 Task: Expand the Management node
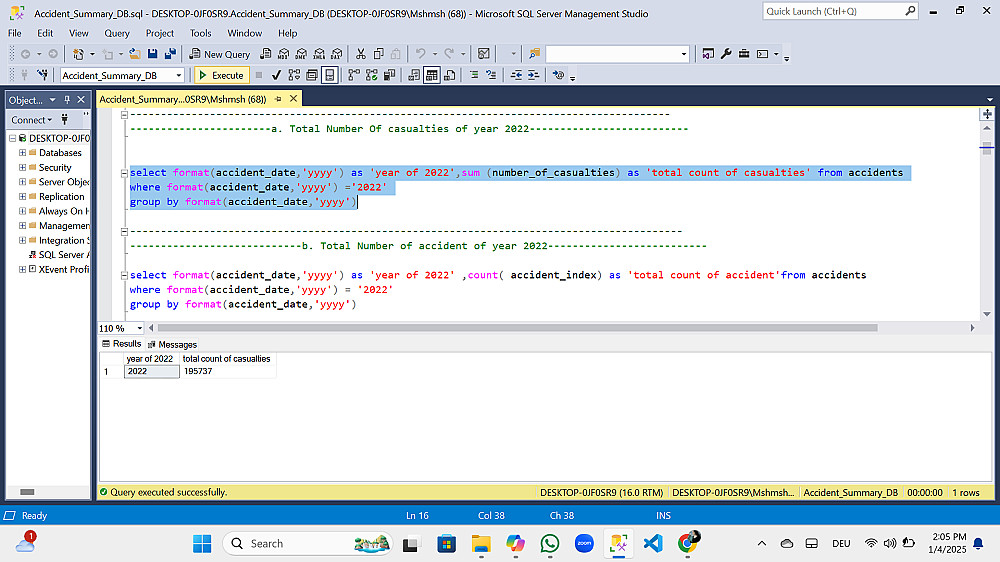tap(22, 226)
